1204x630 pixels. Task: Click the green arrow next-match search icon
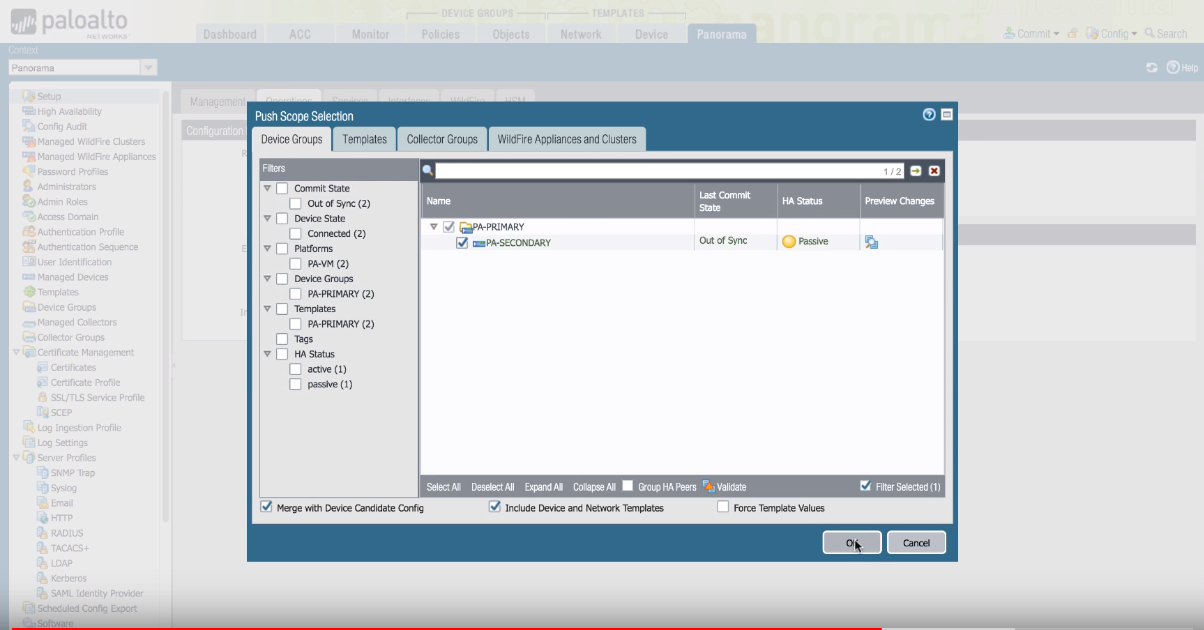pos(916,171)
